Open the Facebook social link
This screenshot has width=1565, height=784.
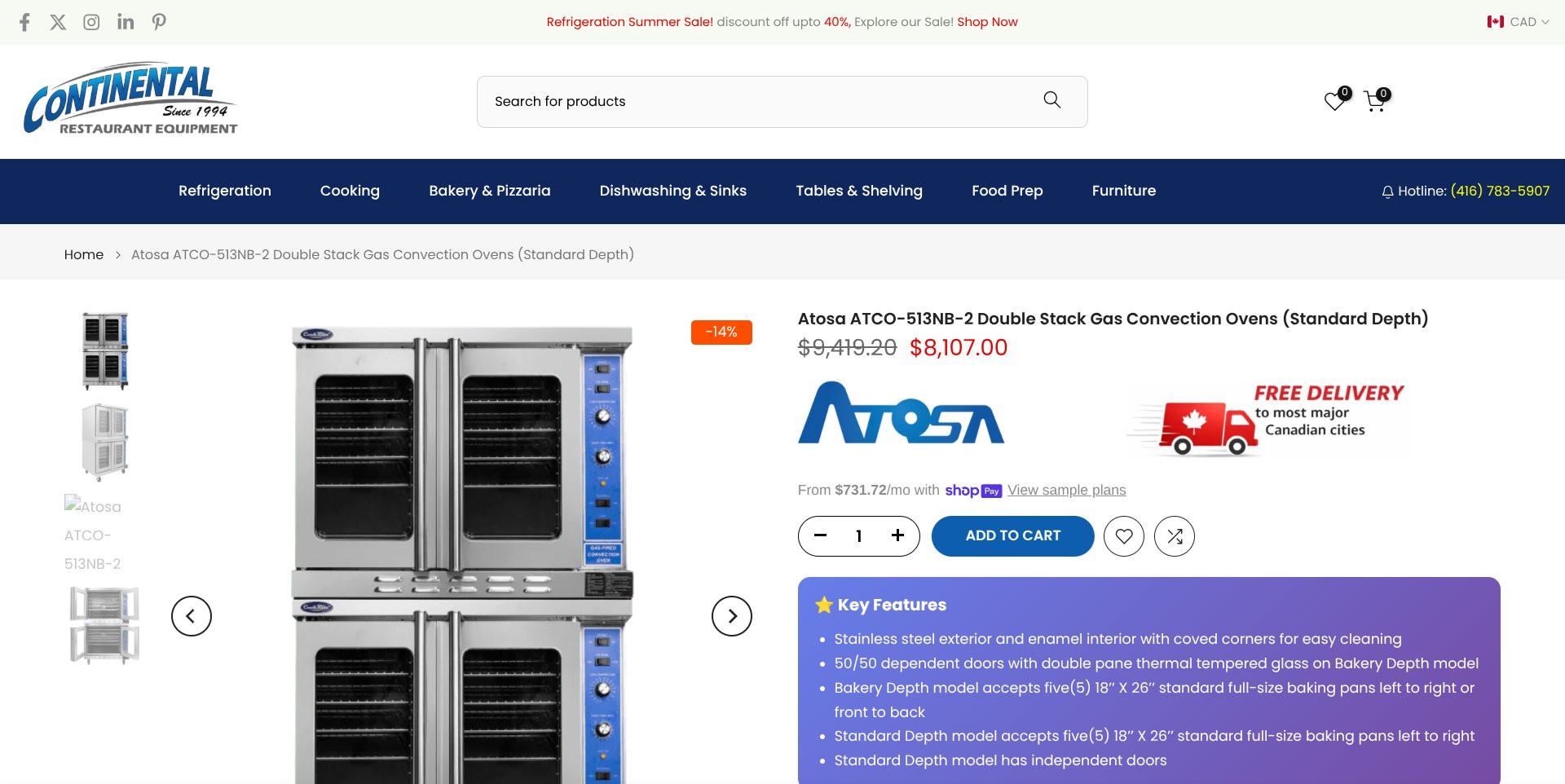tap(24, 22)
